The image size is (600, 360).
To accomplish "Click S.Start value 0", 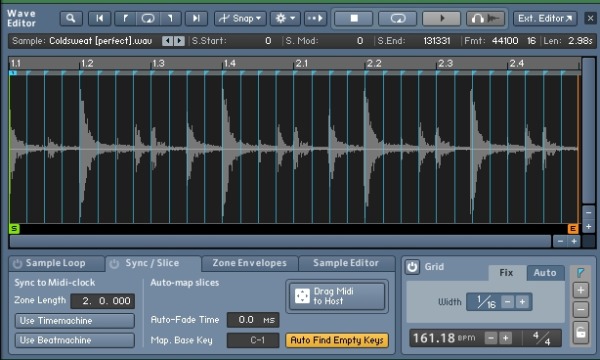I will tap(268, 41).
